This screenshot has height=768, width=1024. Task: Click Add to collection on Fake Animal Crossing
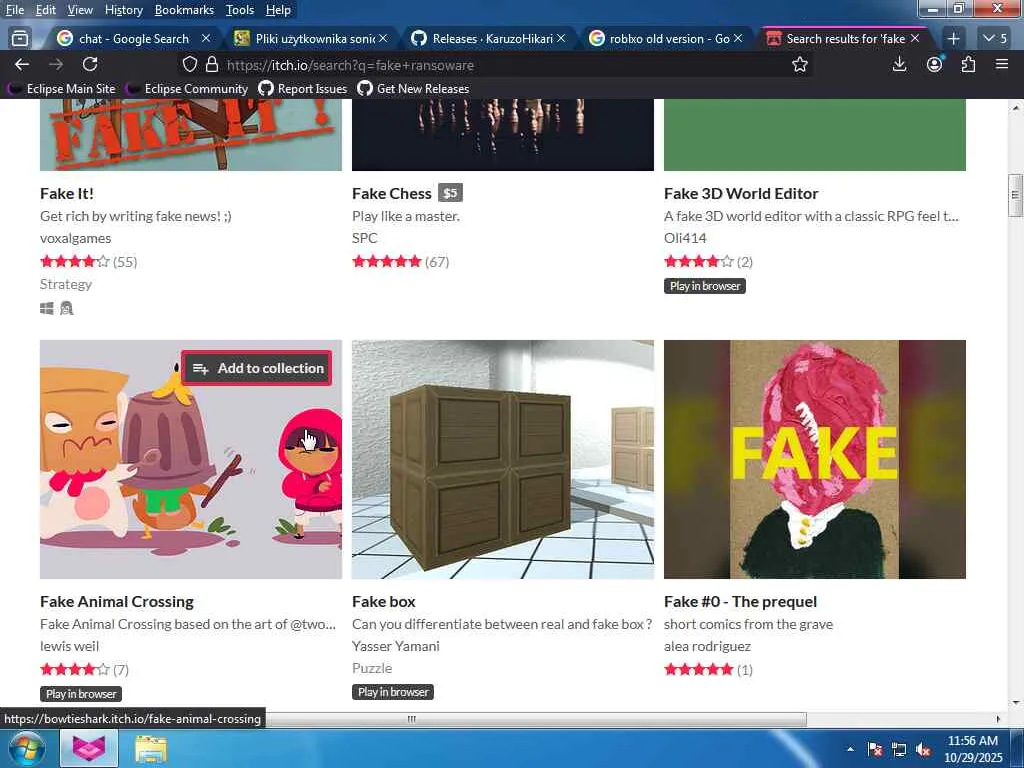pos(257,368)
